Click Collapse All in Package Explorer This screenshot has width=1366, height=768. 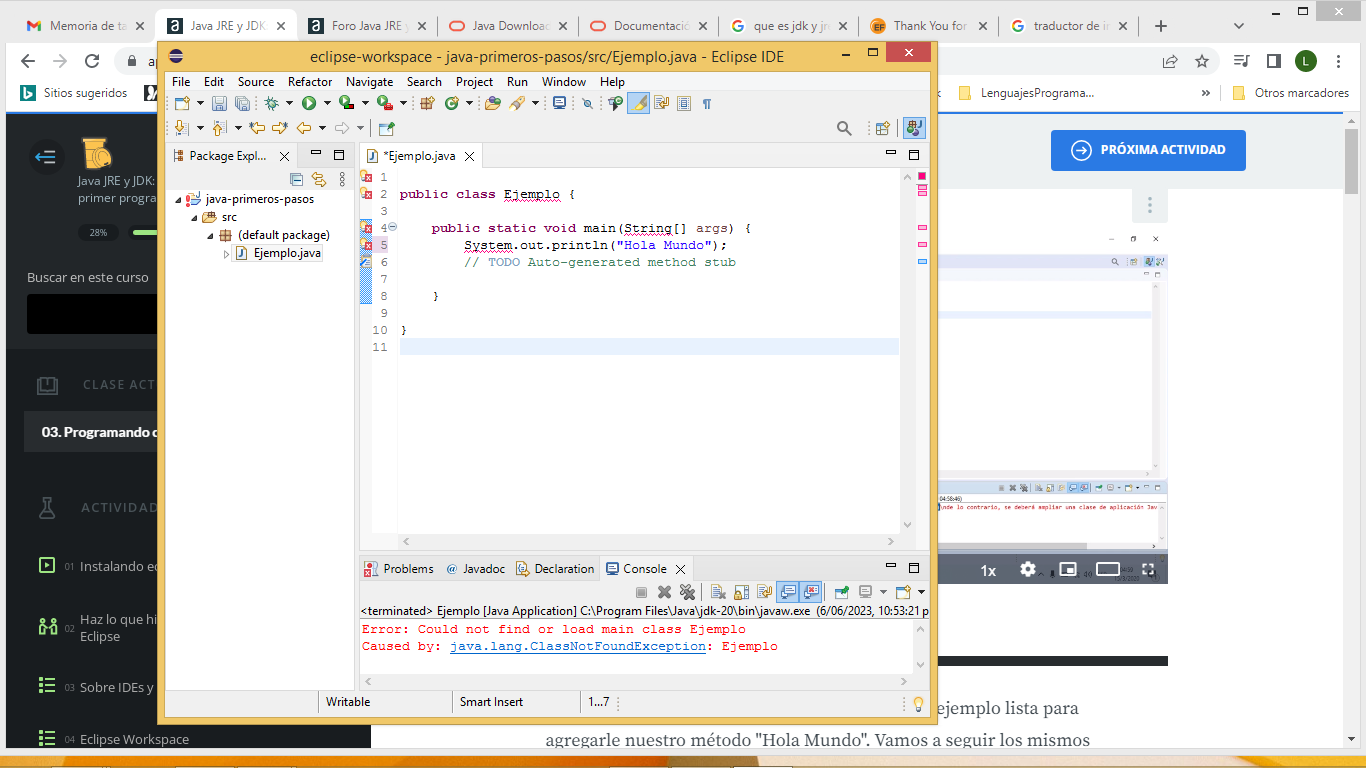[296, 179]
